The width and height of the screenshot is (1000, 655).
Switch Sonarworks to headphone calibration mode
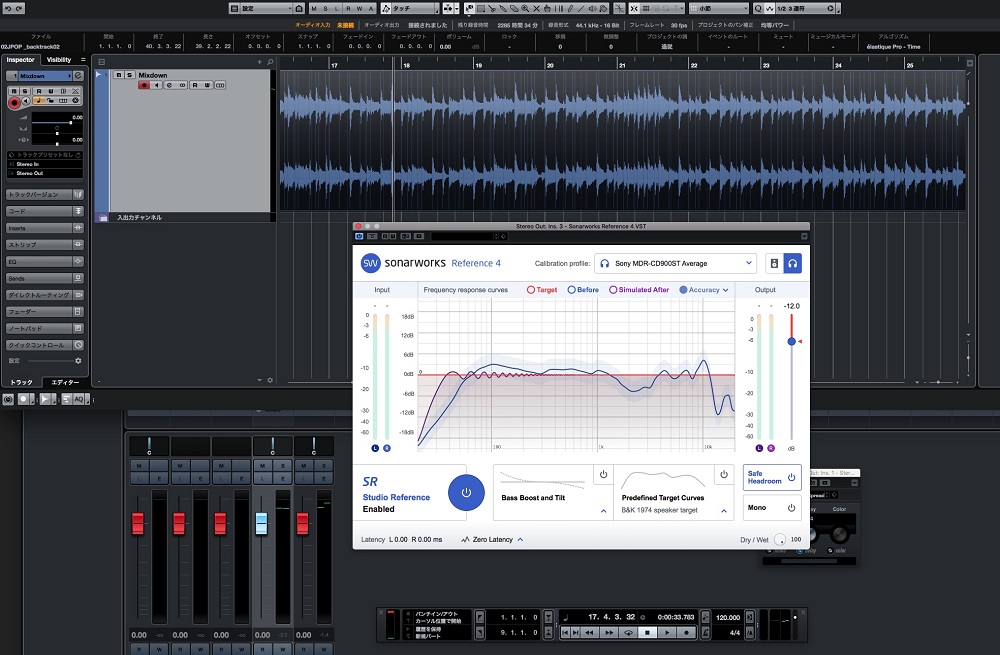tap(793, 263)
